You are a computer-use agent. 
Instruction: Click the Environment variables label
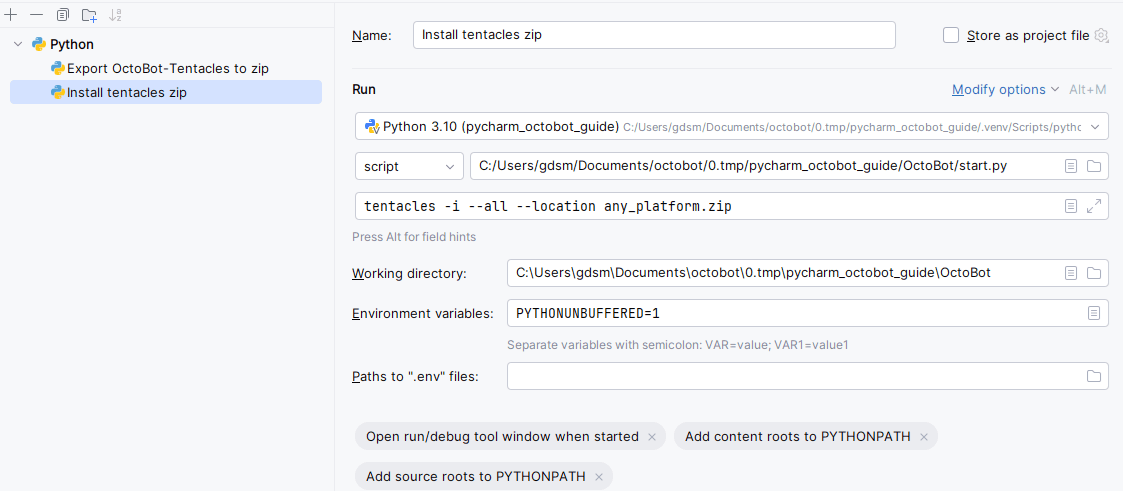pyautogui.click(x=423, y=313)
